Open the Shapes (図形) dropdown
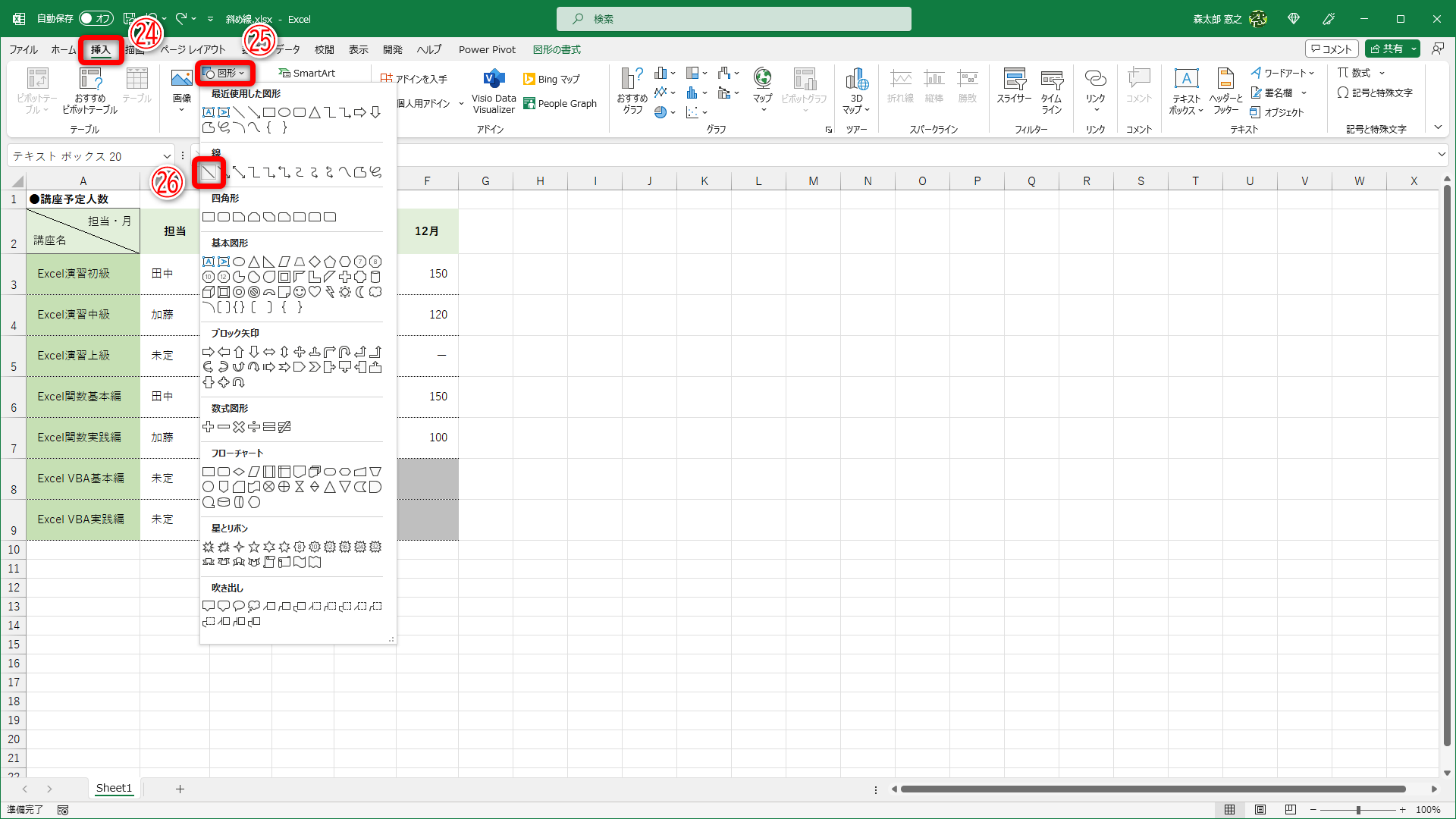 click(224, 74)
